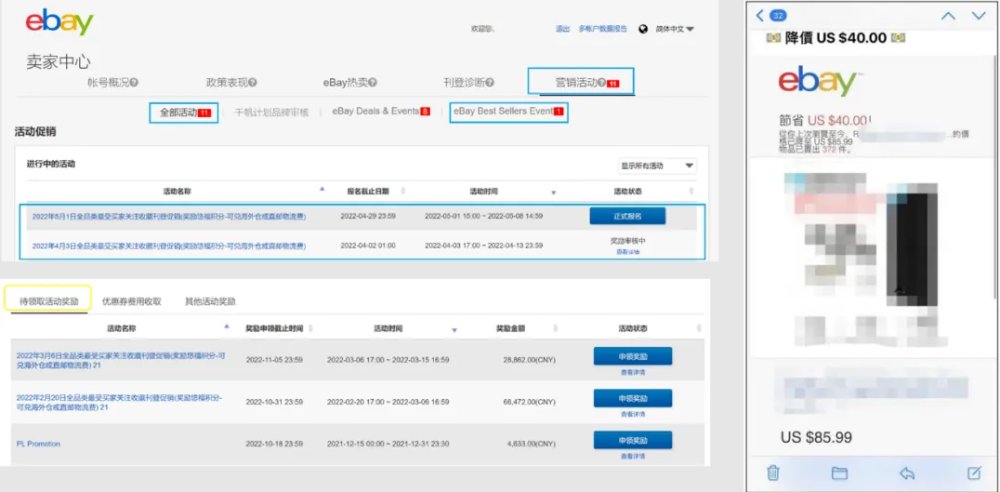Viewport: 1000px width, 492px height.
Task: Open the 优惠券费用收取 tab
Action: point(131,301)
